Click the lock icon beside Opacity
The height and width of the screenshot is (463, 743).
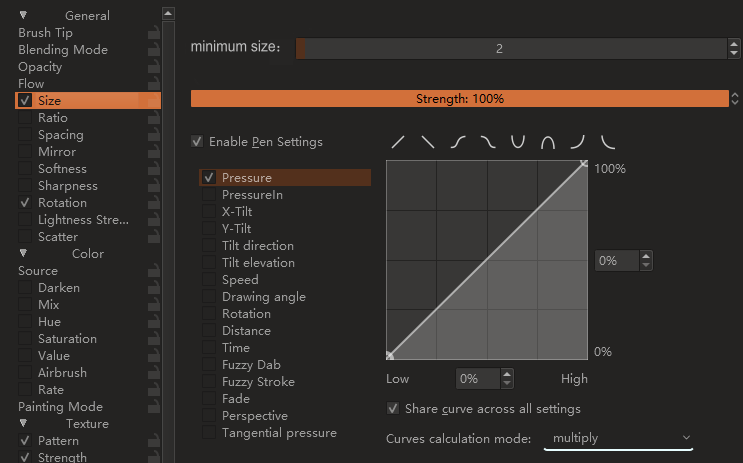click(153, 67)
